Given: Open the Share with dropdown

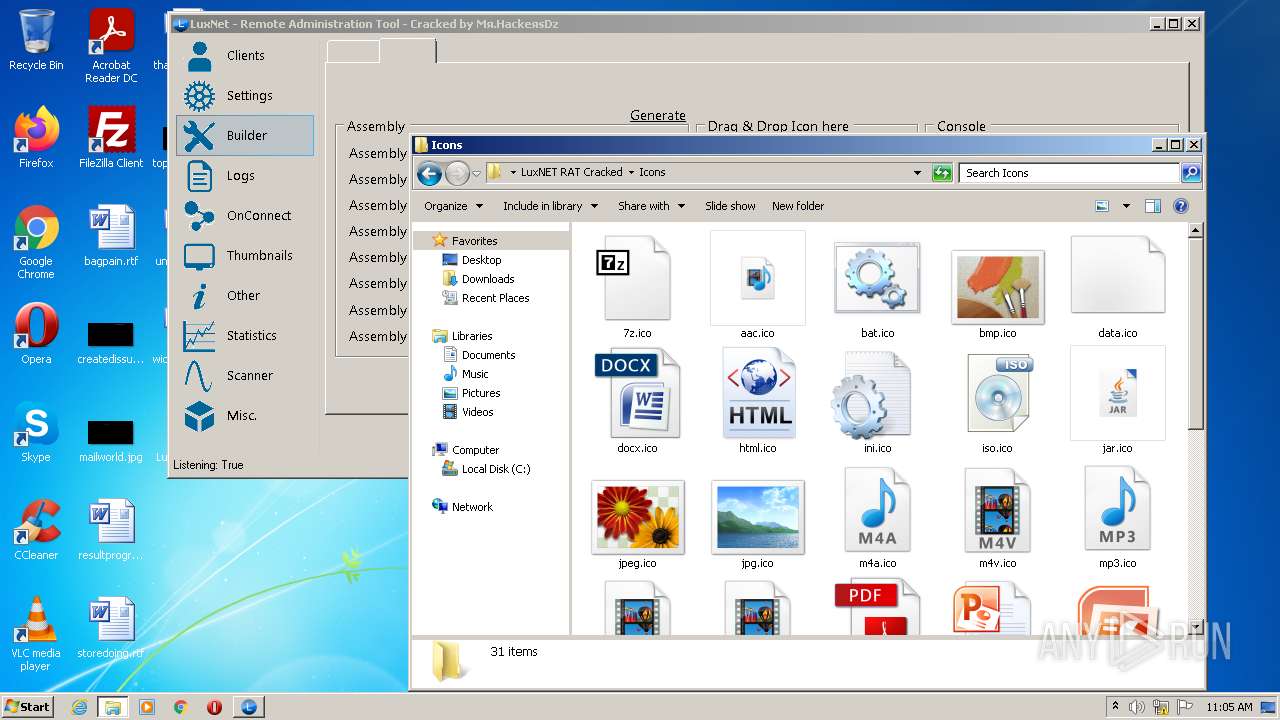Looking at the screenshot, I should point(651,206).
